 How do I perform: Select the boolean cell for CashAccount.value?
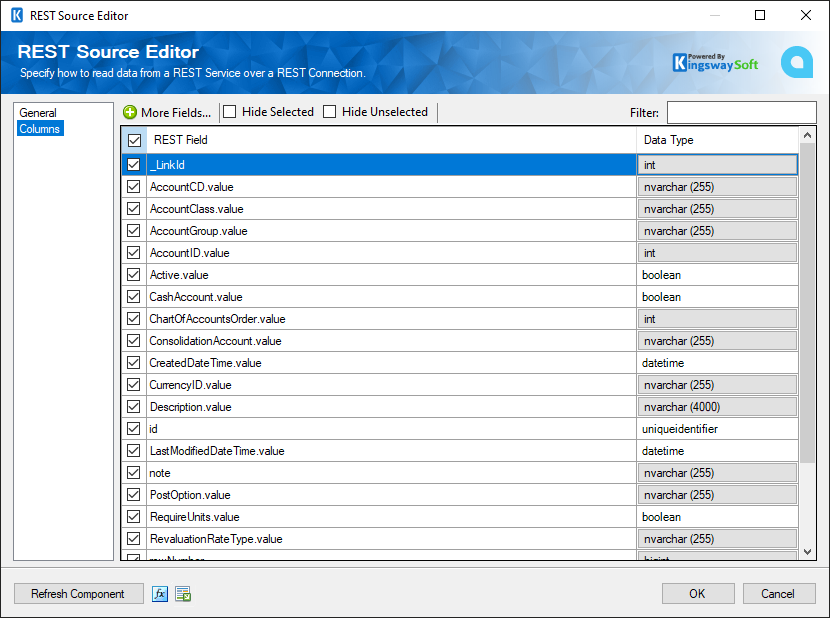tap(717, 297)
